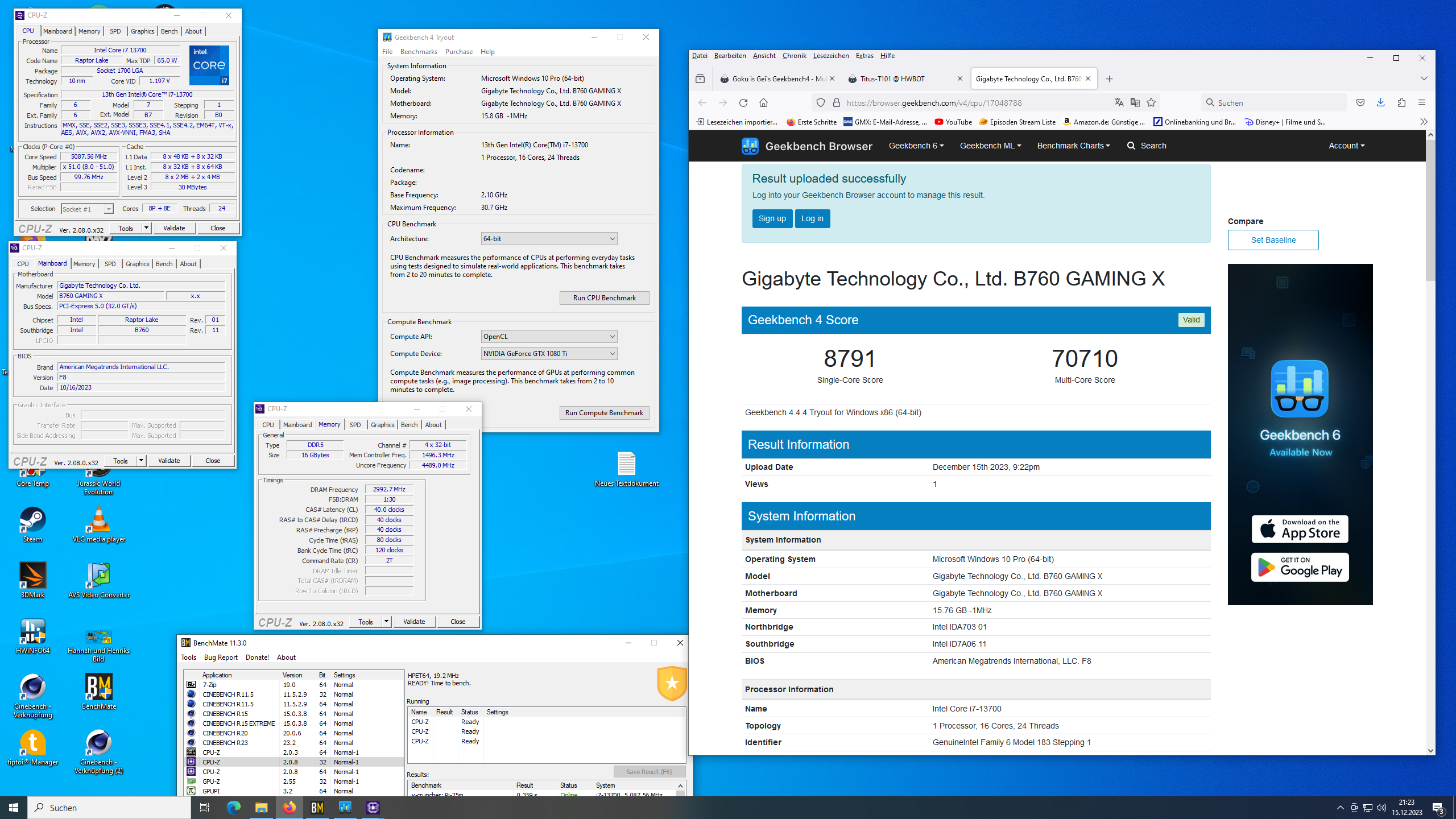Select Goku is Gei's Geekbench4 Firefox tab
The width and height of the screenshot is (1456, 819).
(x=777, y=79)
